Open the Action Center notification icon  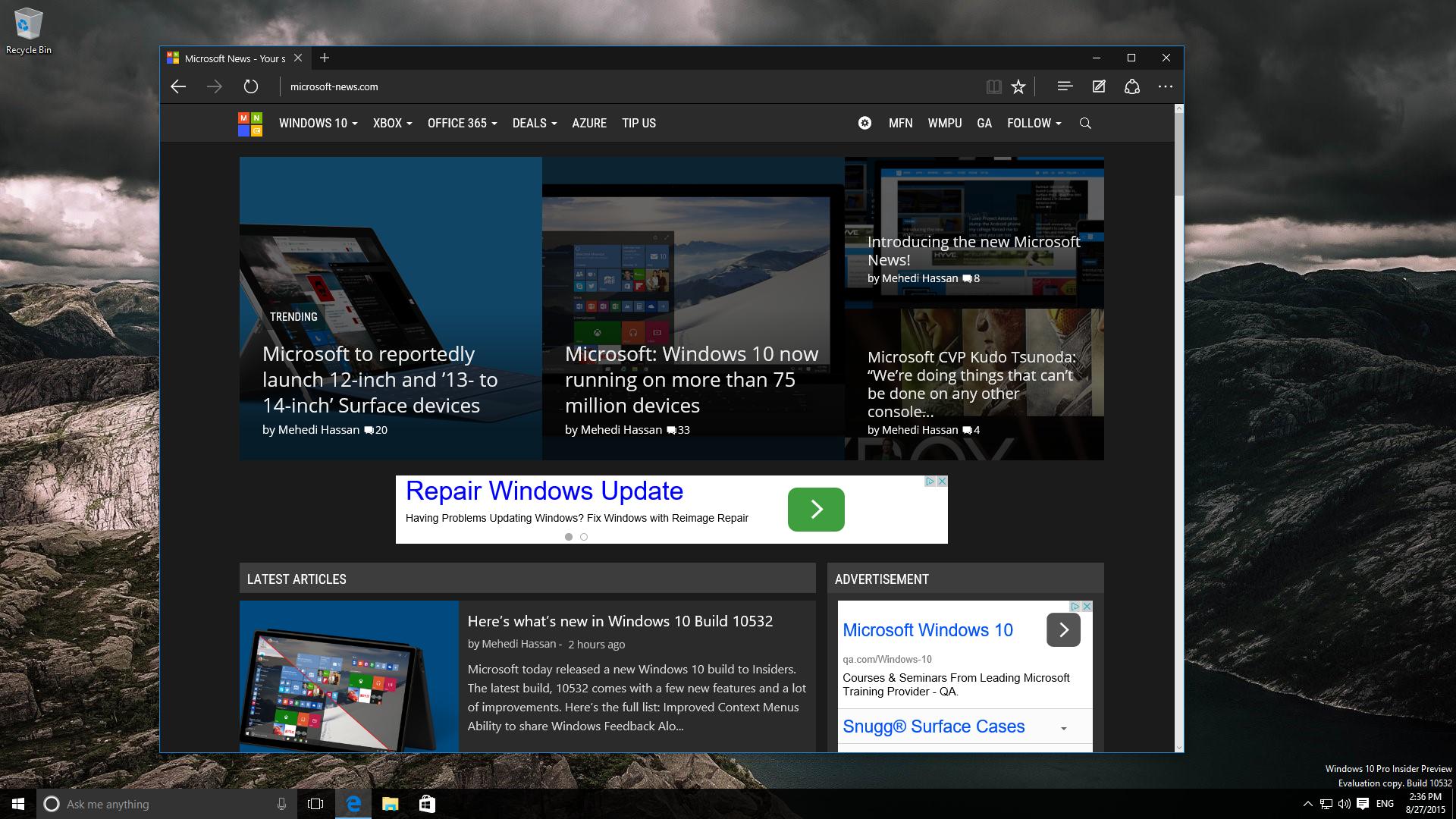1363,804
